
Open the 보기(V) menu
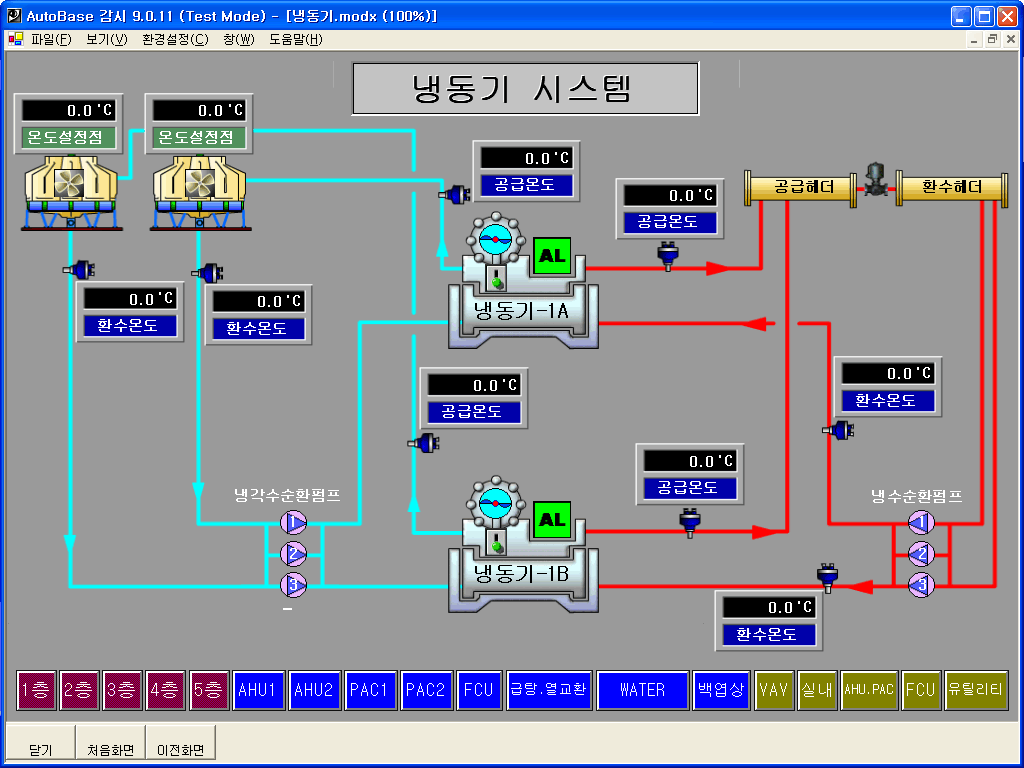pos(107,40)
